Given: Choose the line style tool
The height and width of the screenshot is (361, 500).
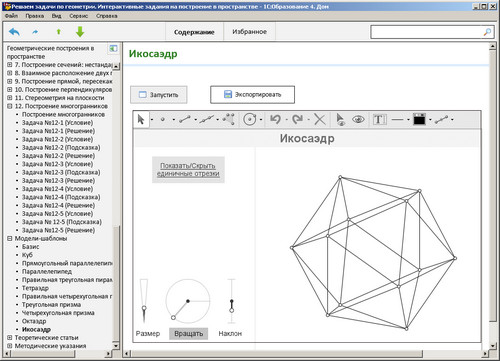Looking at the screenshot, I should click(397, 119).
